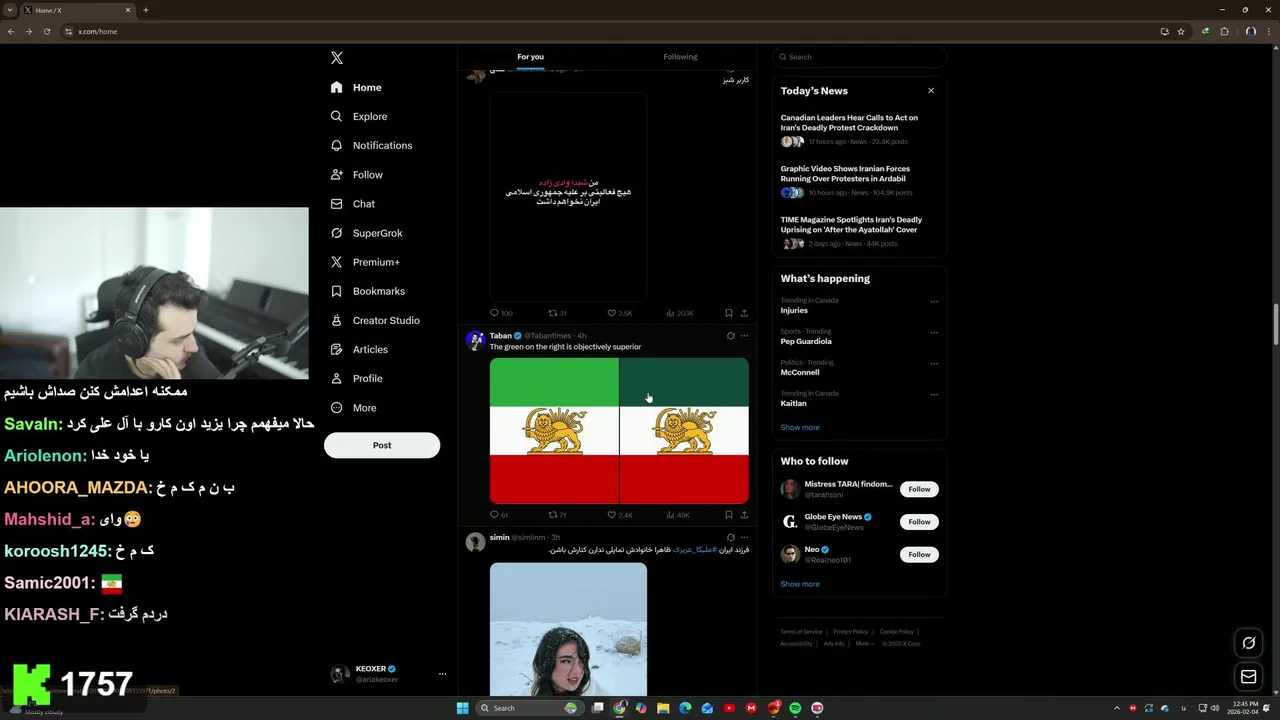Click the Post button
The image size is (1280, 720).
(382, 445)
